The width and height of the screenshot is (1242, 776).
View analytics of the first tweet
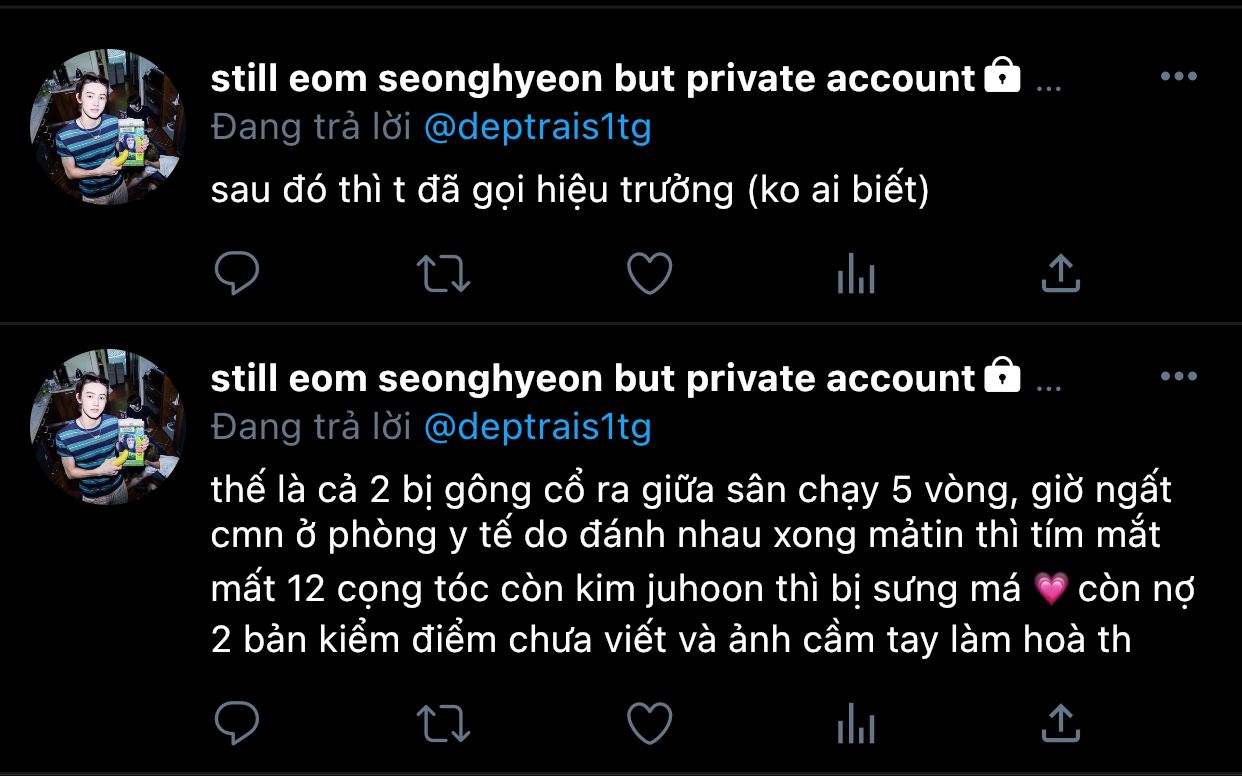[x=856, y=273]
